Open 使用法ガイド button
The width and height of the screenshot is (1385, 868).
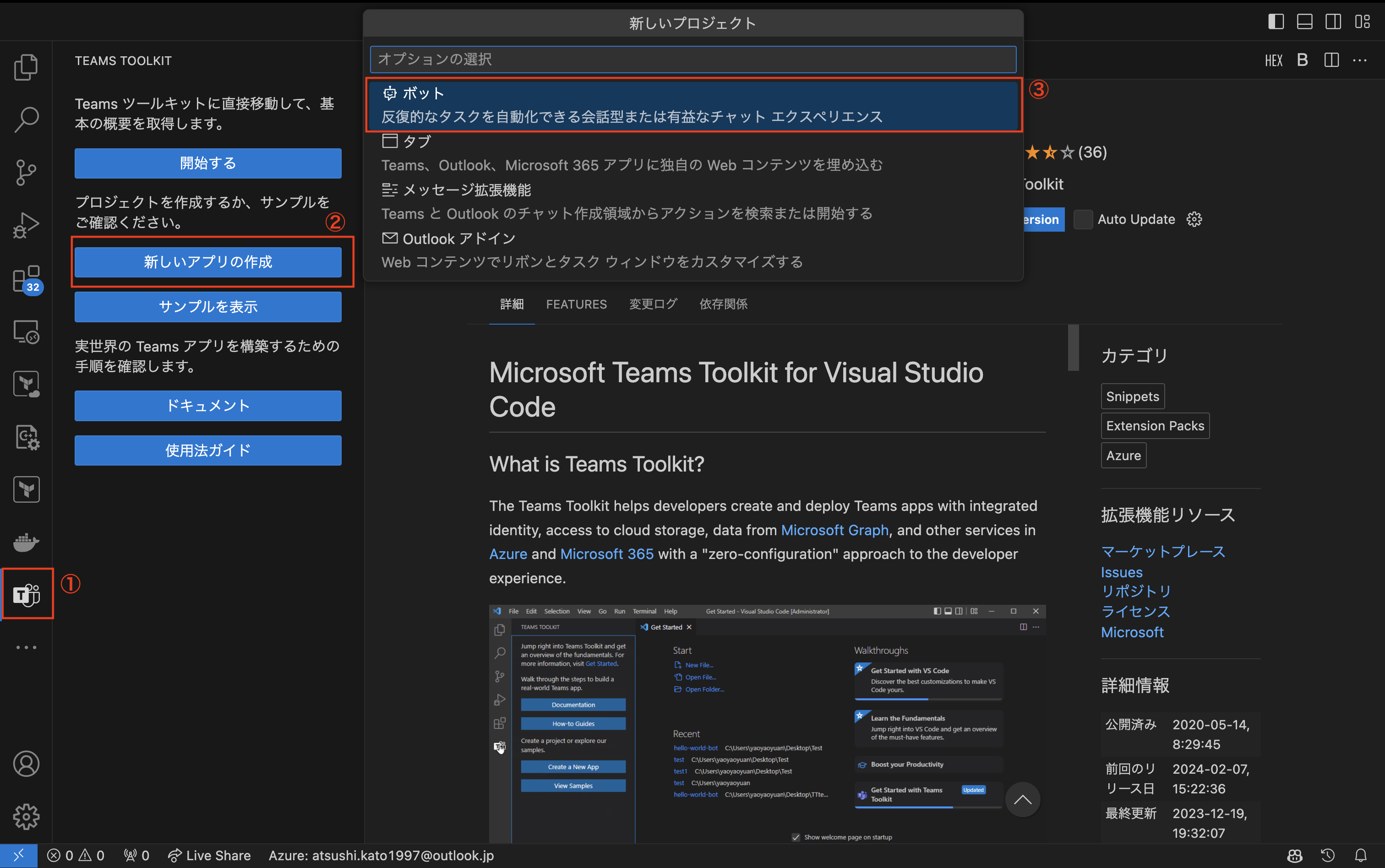tap(208, 450)
